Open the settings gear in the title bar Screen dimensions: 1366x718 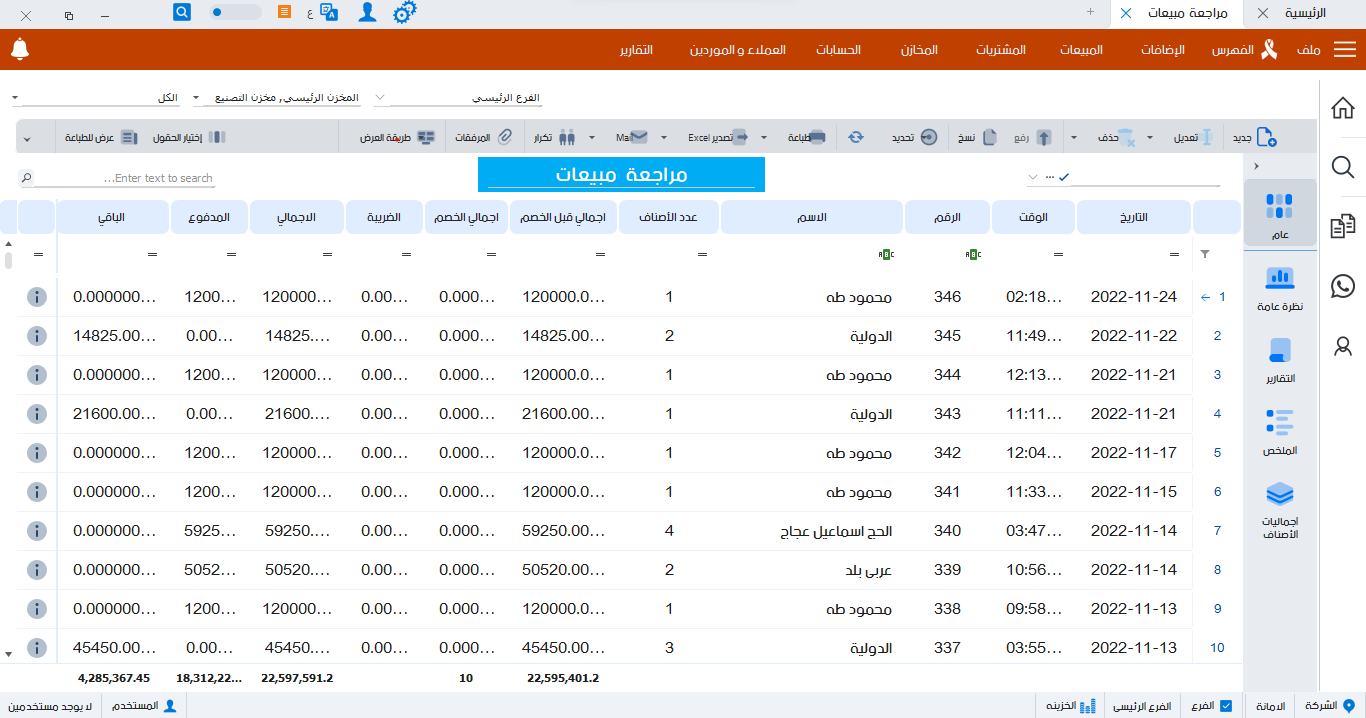(404, 12)
